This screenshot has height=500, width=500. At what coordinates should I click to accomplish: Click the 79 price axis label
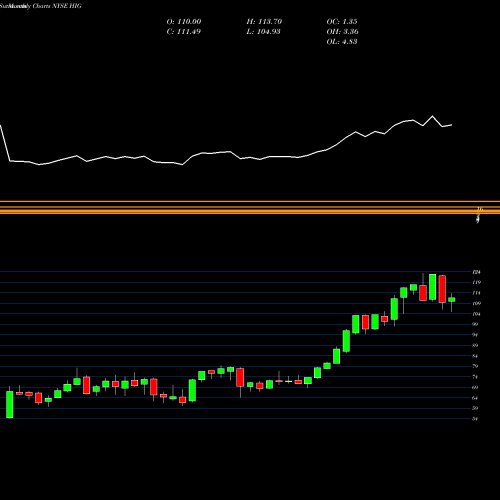click(475, 366)
